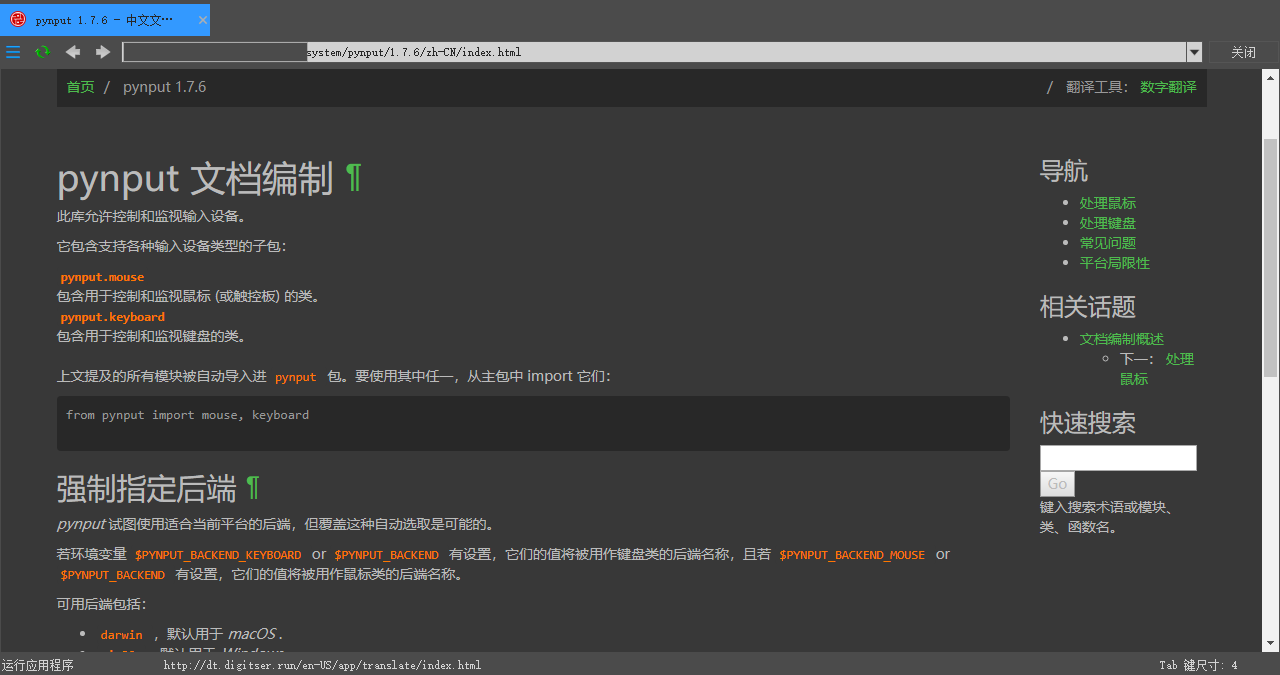
Task: Expand the address bar dropdown arrow
Action: pos(1194,52)
